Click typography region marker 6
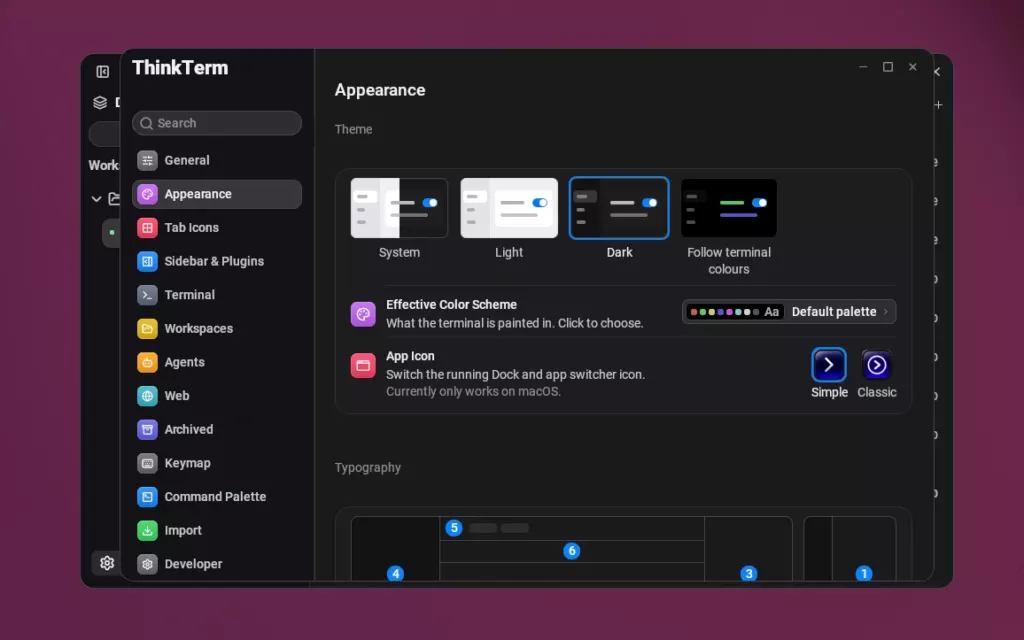The width and height of the screenshot is (1024, 640). tap(571, 551)
